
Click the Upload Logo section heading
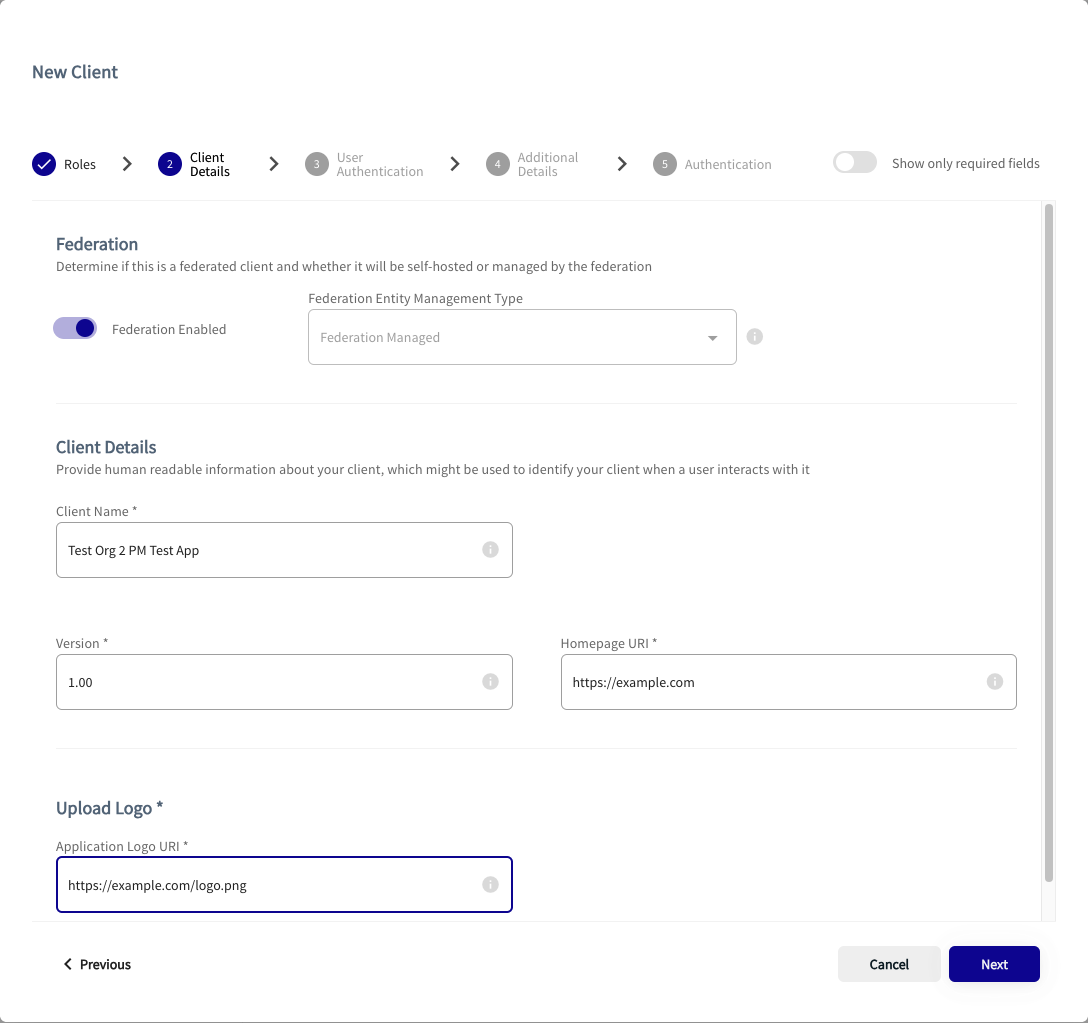point(109,808)
